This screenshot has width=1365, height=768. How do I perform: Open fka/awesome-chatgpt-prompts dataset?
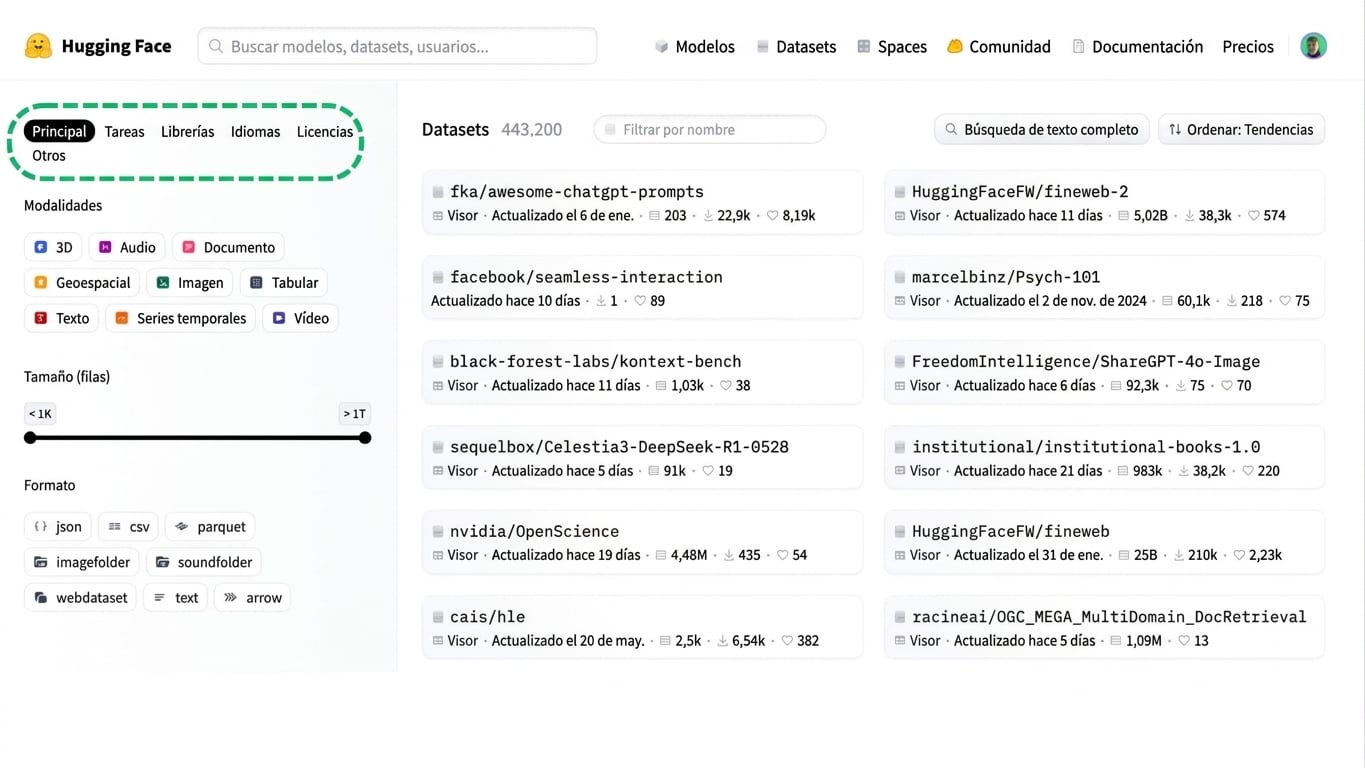coord(577,192)
